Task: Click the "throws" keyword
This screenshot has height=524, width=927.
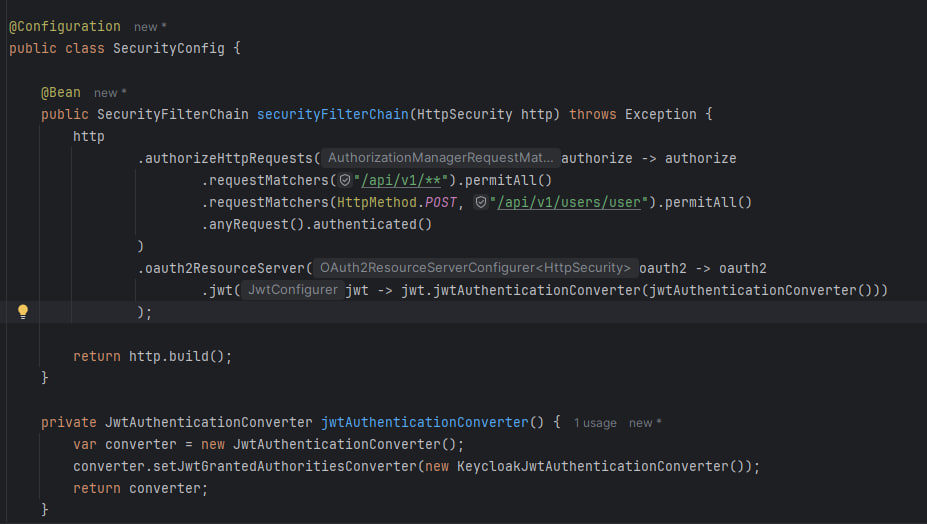Action: (592, 114)
